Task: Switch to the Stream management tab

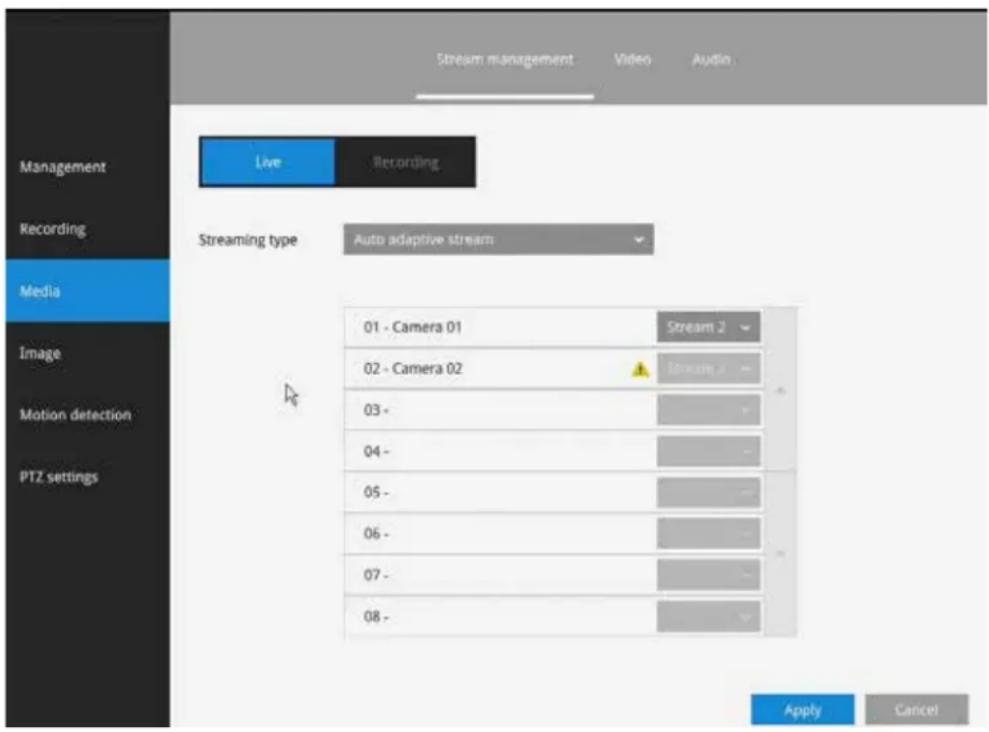Action: 505,60
